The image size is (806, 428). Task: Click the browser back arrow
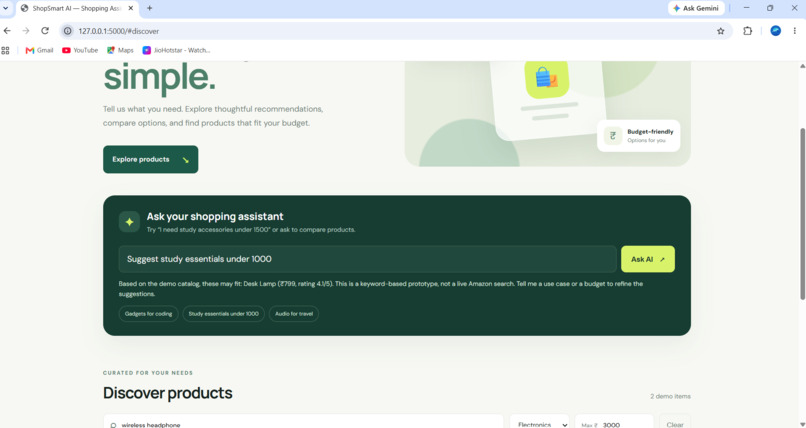tap(7, 31)
